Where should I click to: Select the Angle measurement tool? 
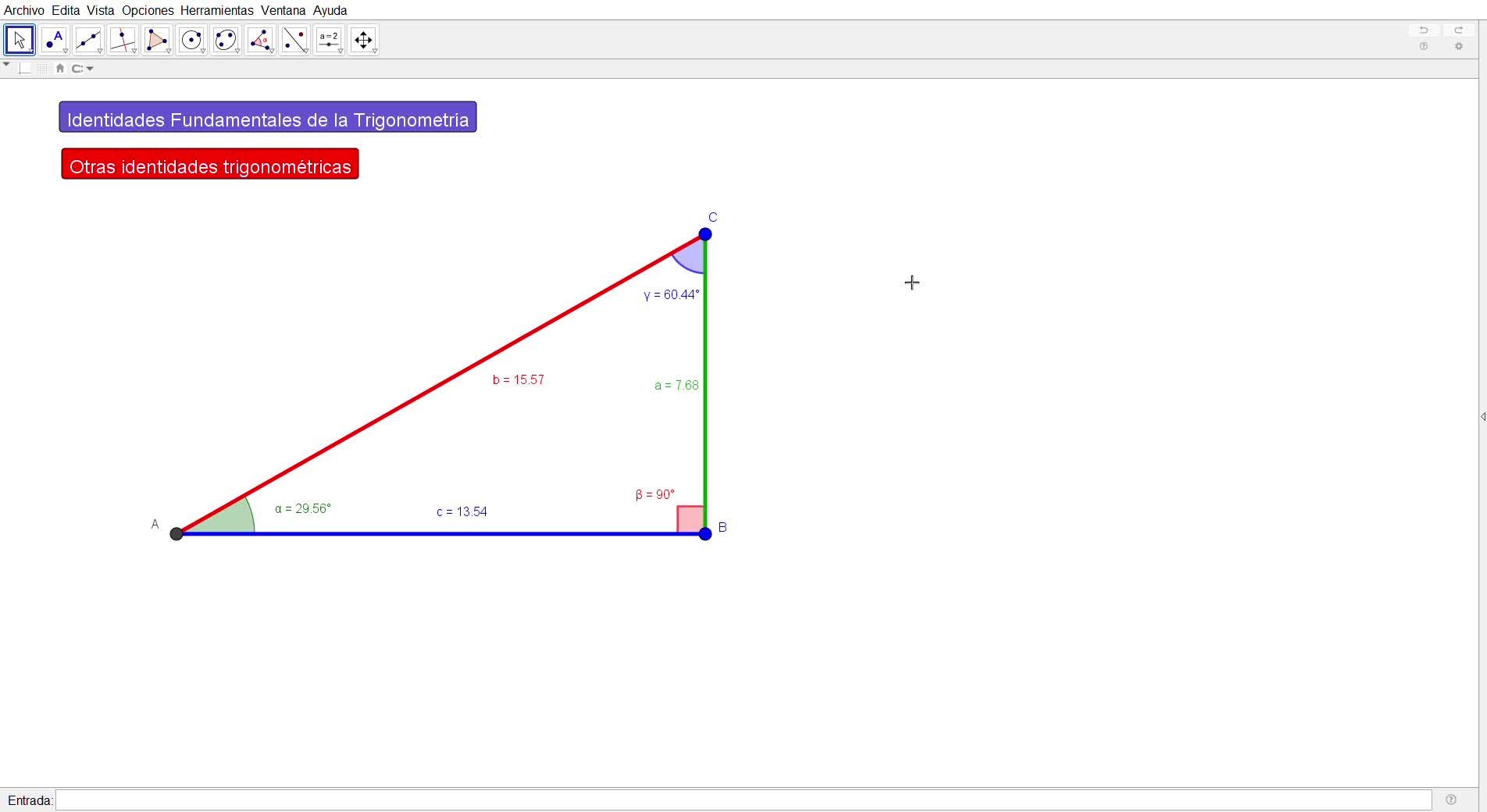pos(260,40)
